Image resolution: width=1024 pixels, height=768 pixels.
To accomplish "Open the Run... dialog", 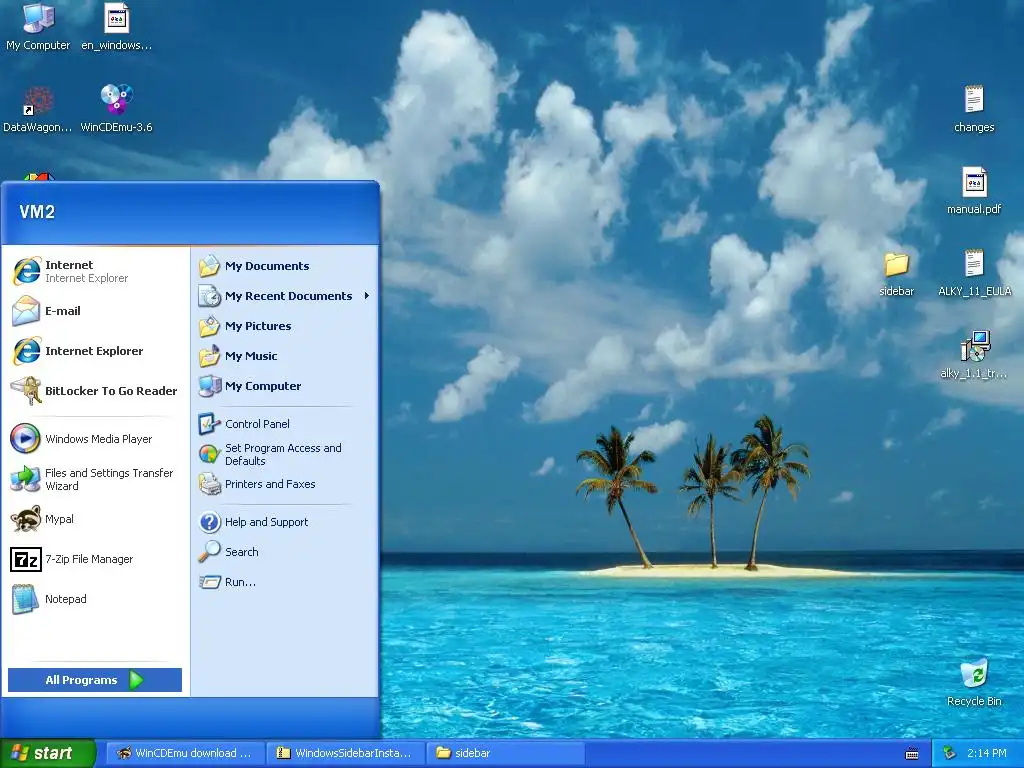I will pyautogui.click(x=284, y=582).
